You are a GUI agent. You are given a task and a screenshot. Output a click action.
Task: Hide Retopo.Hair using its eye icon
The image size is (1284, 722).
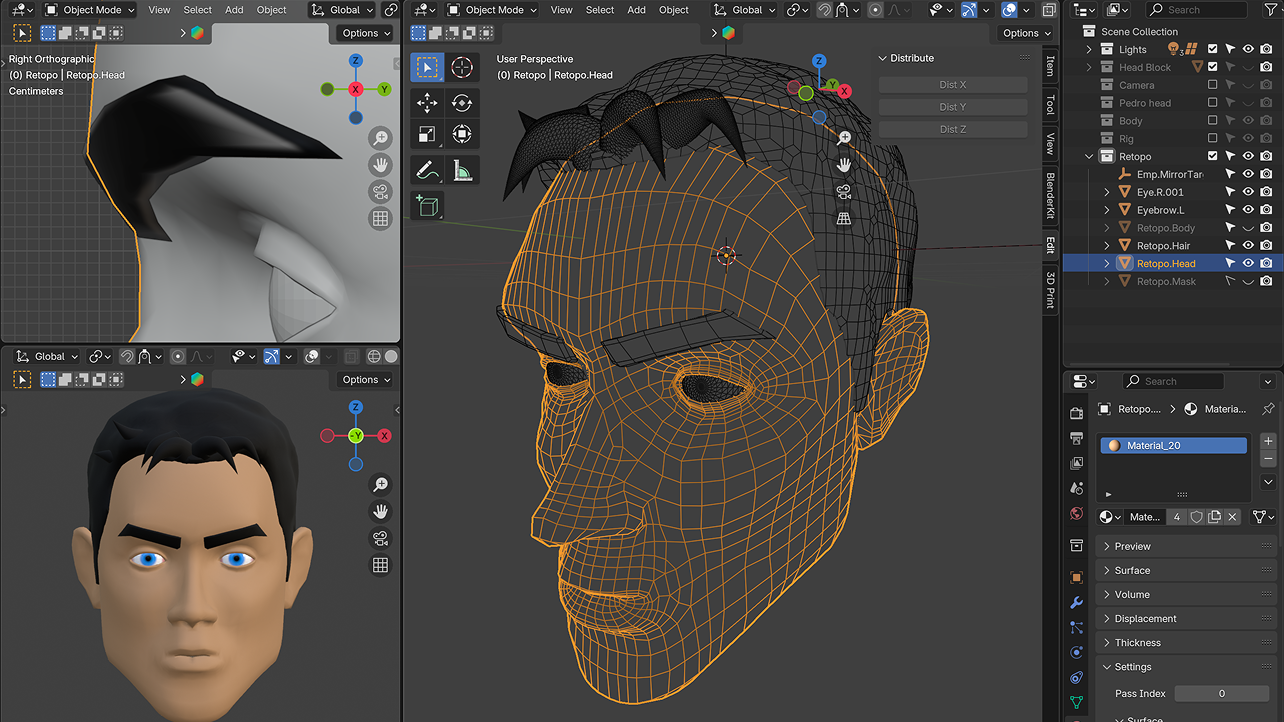click(1248, 245)
